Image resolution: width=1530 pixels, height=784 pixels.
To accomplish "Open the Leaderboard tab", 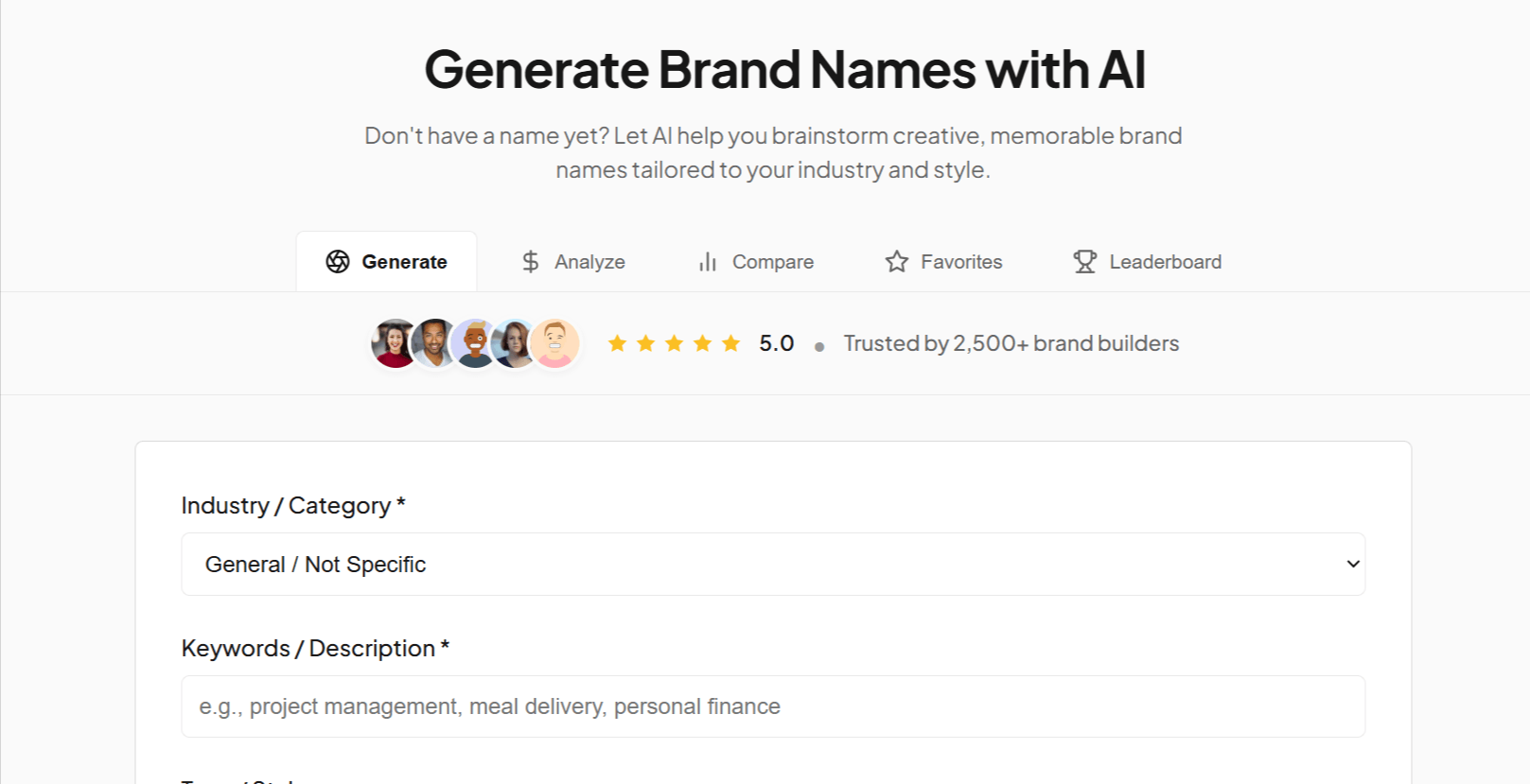I will pyautogui.click(x=1165, y=262).
